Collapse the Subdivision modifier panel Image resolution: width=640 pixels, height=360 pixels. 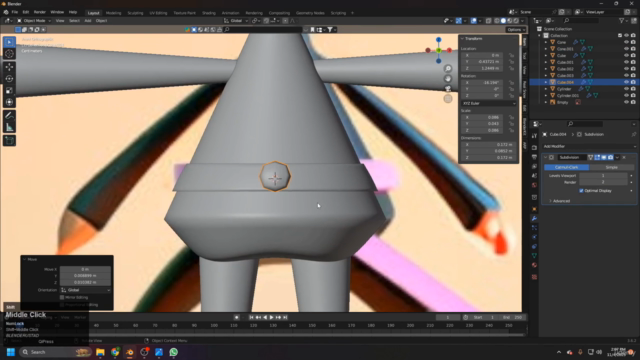[x=546, y=157]
